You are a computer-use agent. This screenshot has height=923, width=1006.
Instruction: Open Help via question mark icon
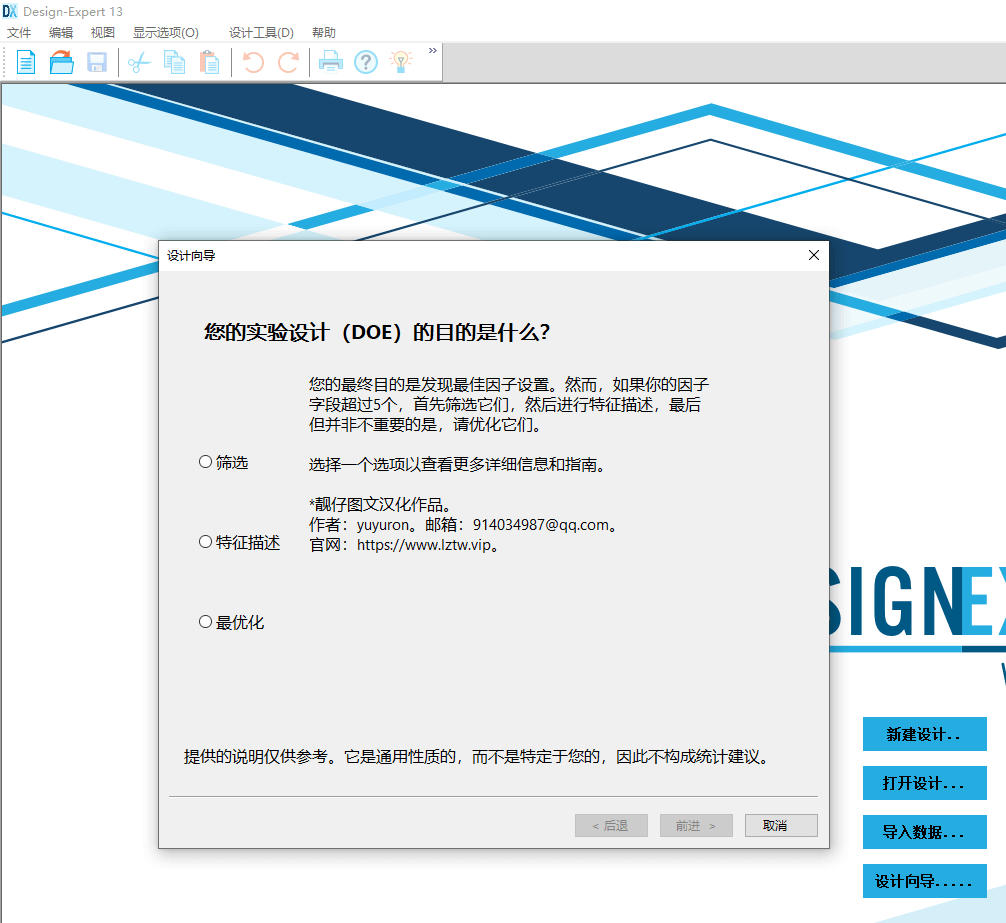[x=366, y=62]
